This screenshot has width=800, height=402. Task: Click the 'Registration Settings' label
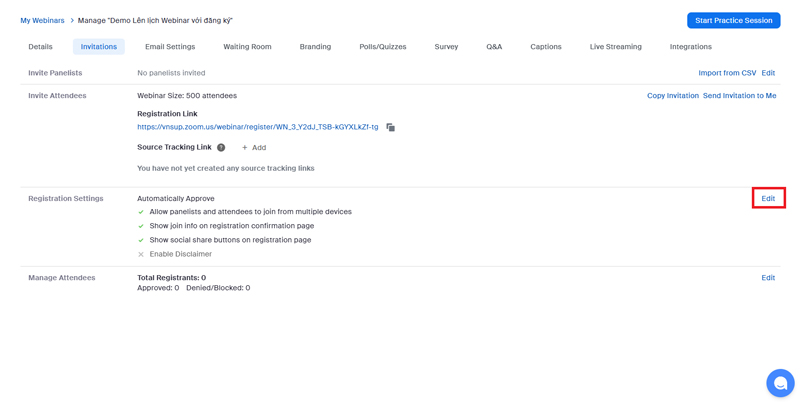tap(66, 198)
